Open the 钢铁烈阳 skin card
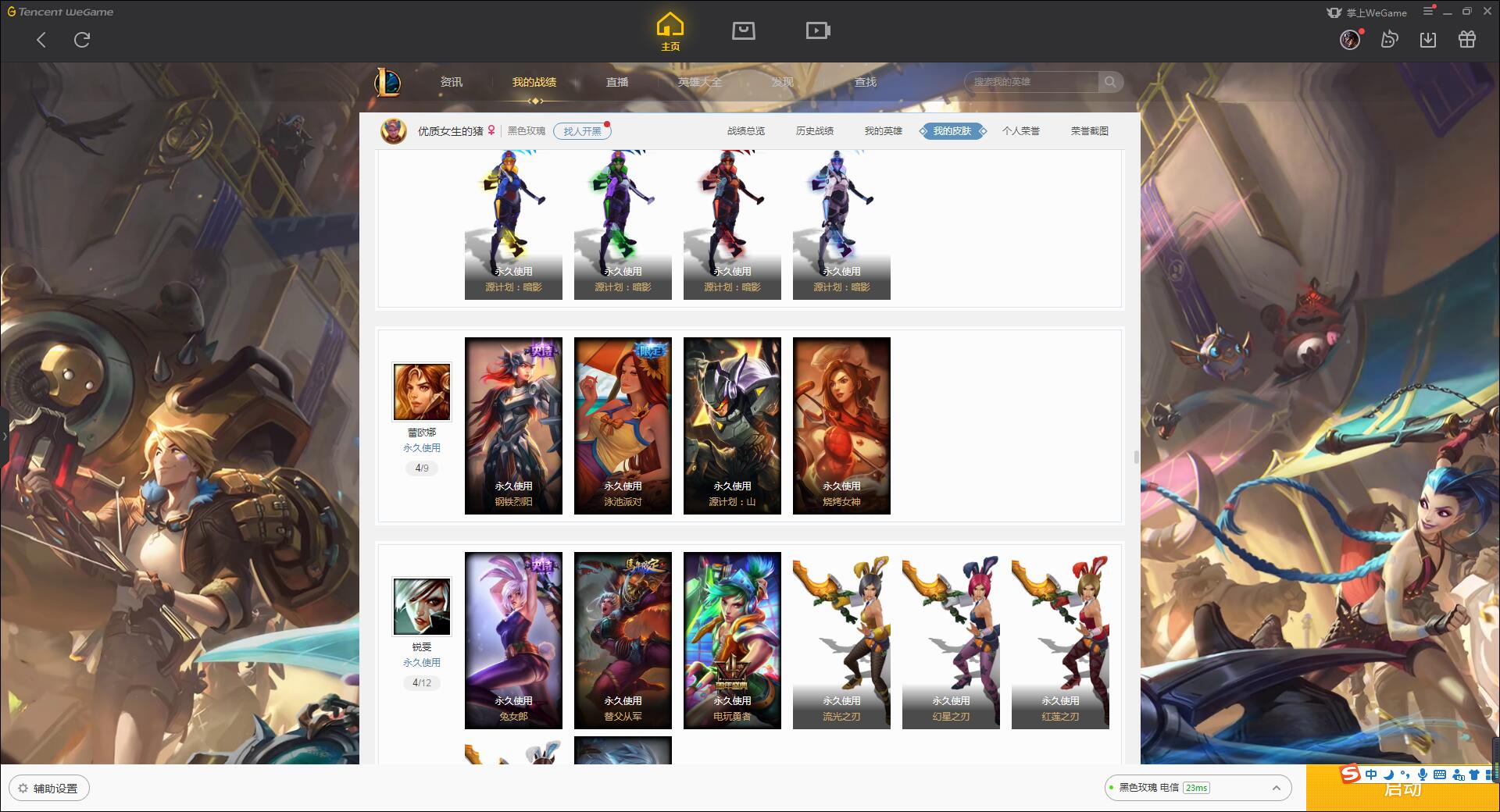 [x=513, y=426]
